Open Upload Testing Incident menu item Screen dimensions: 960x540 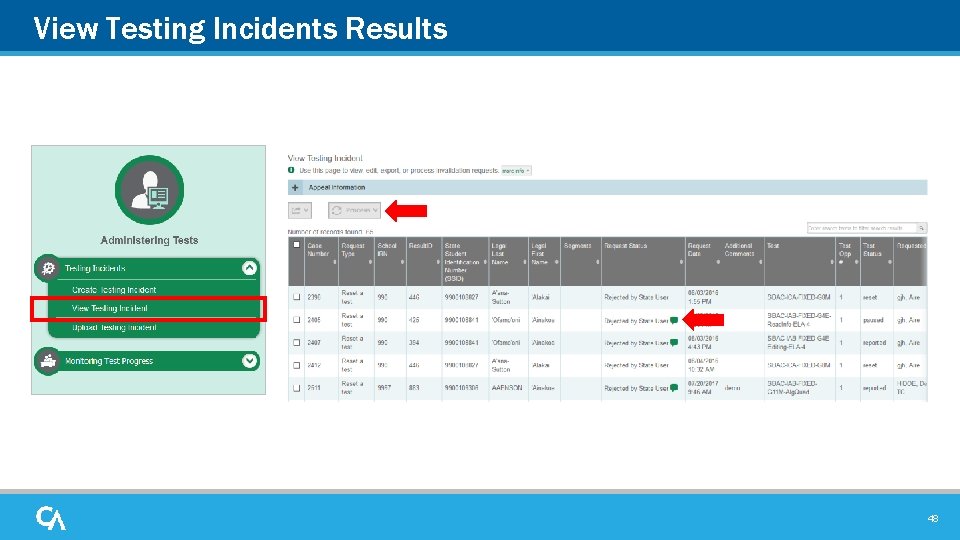point(114,328)
